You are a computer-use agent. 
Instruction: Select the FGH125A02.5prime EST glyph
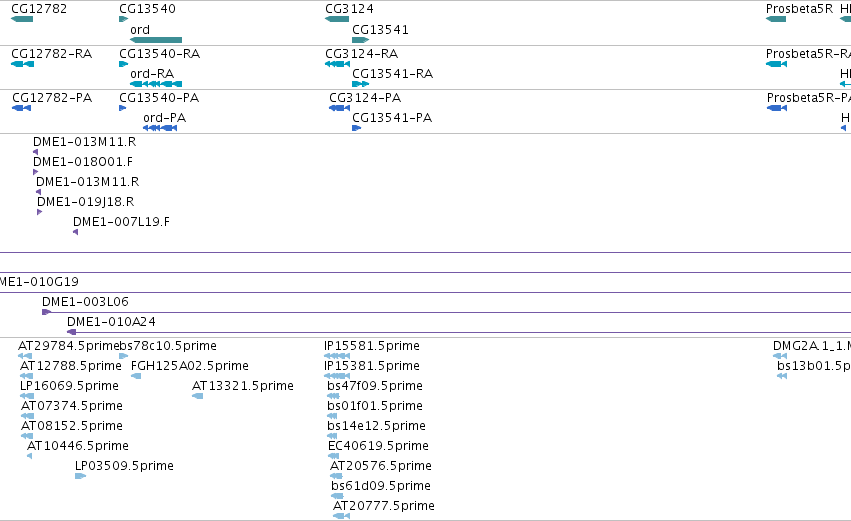click(136, 376)
